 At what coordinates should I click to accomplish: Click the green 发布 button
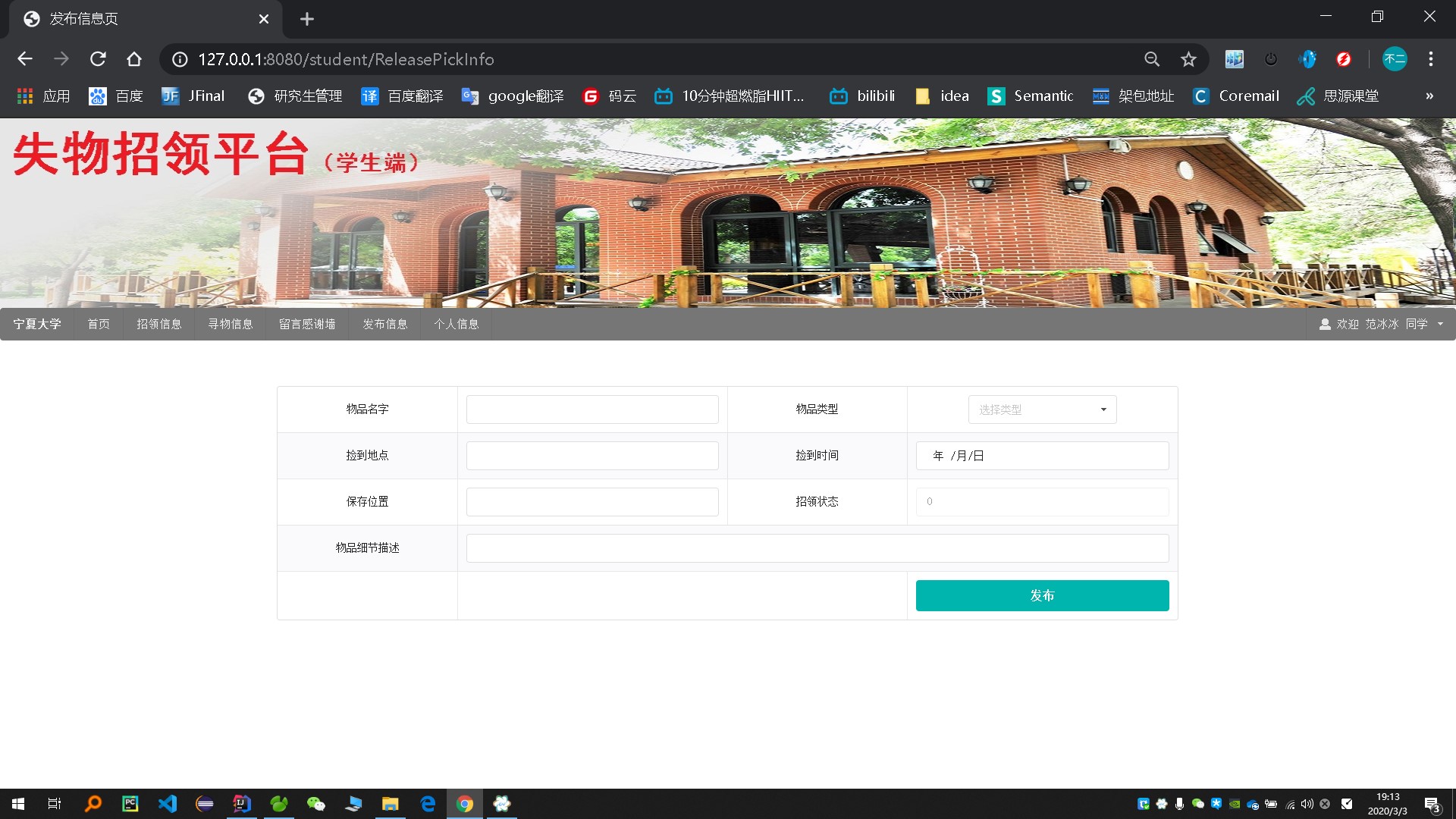(1042, 595)
